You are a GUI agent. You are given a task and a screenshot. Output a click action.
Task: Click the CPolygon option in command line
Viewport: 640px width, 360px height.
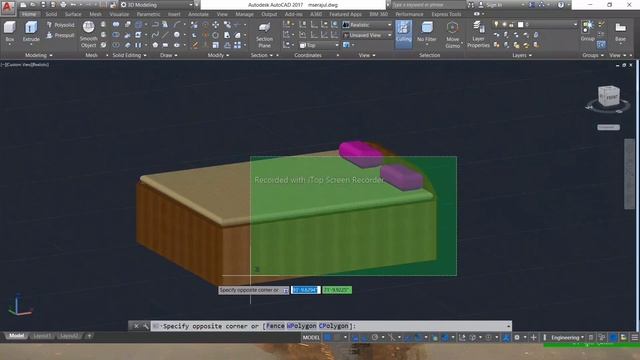click(333, 326)
